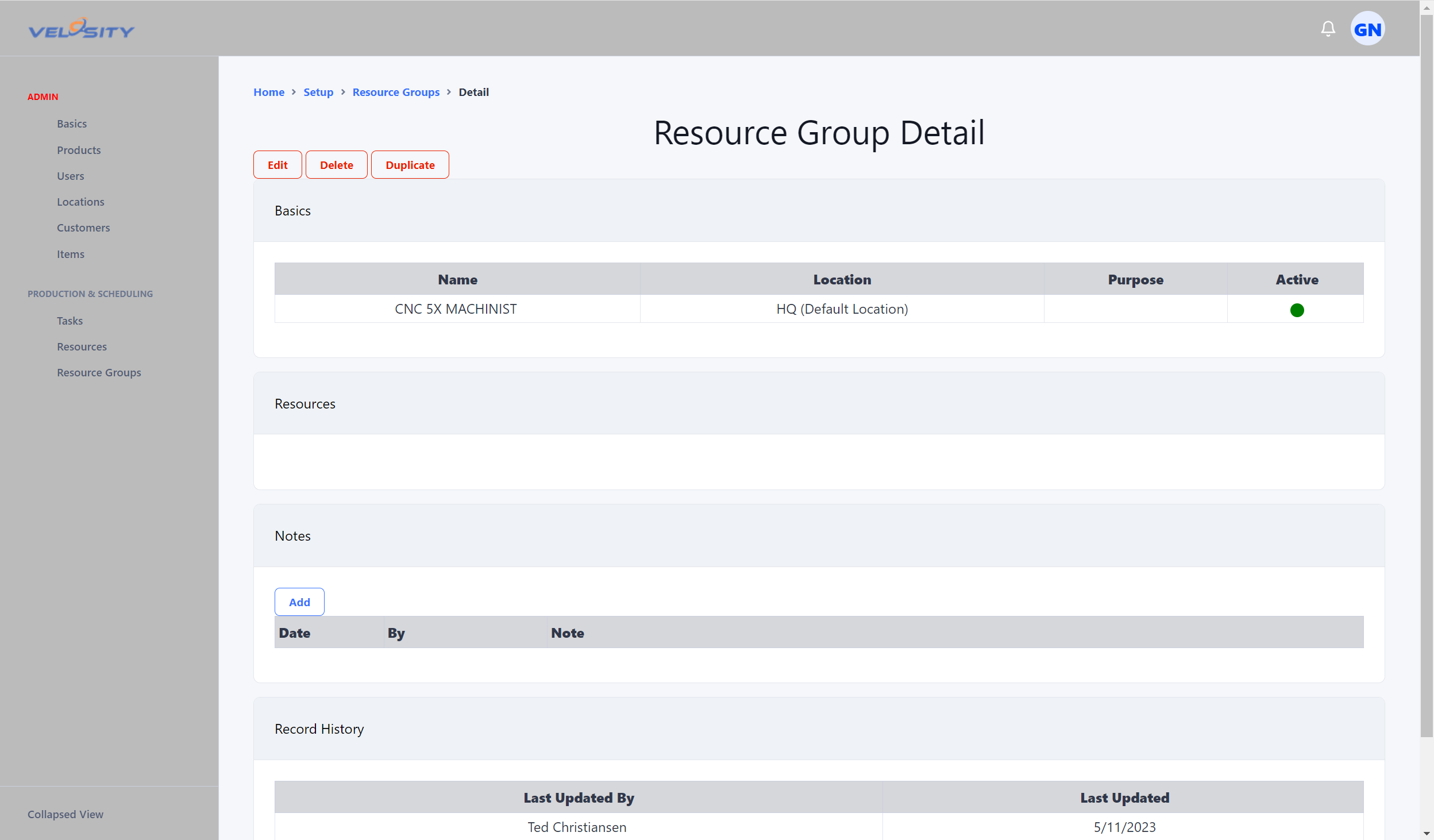Screen dimensions: 1434x840
Task: Open Tasks in the sidebar
Action: pyautogui.click(x=70, y=321)
